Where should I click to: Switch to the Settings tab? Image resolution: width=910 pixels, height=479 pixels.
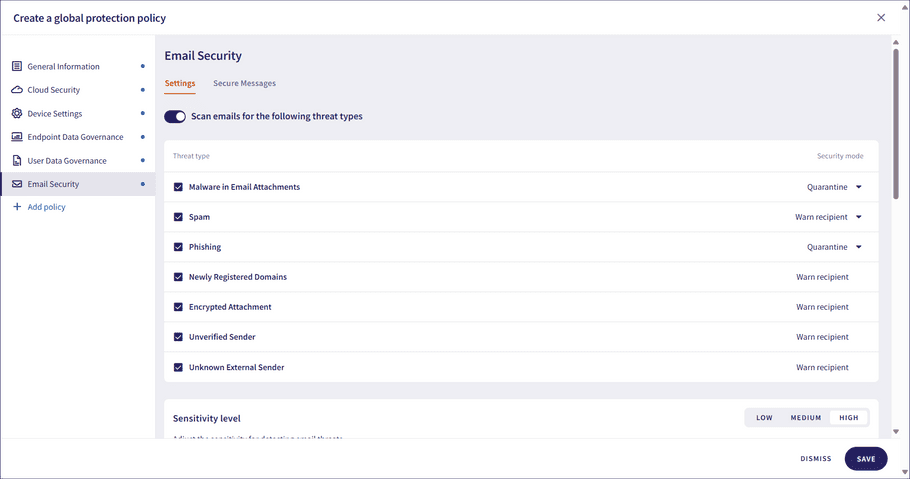(180, 84)
